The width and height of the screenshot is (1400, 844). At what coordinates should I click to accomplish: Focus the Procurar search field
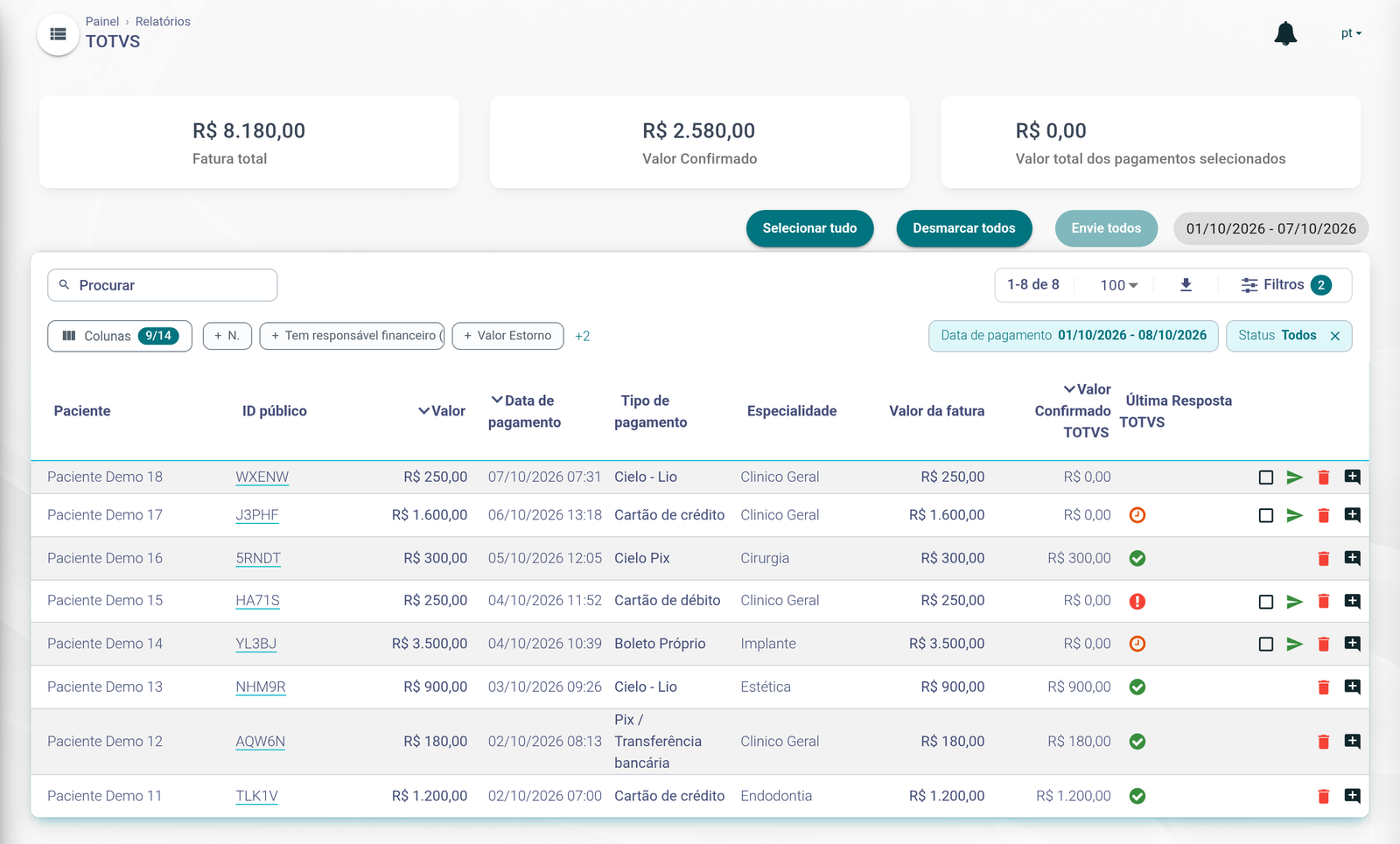click(x=163, y=285)
